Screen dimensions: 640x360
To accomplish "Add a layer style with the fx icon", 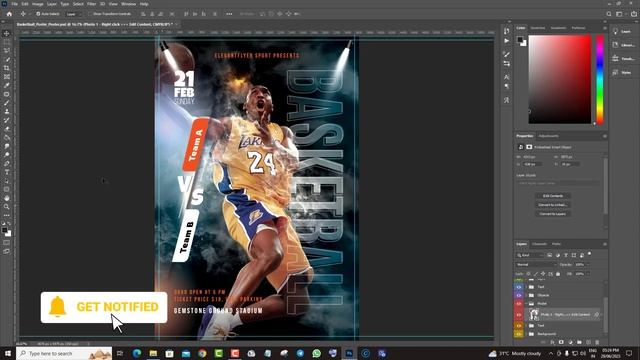I will [x=552, y=342].
